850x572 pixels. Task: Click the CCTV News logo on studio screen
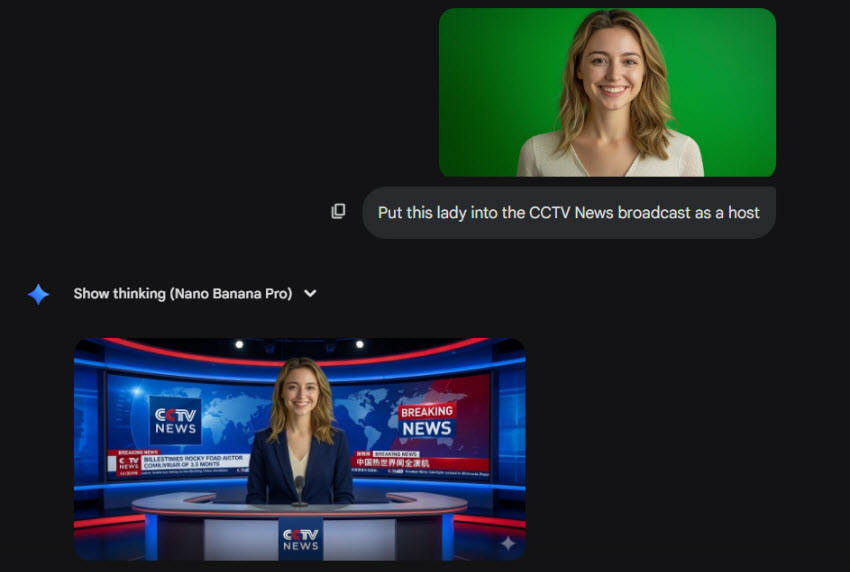point(175,419)
